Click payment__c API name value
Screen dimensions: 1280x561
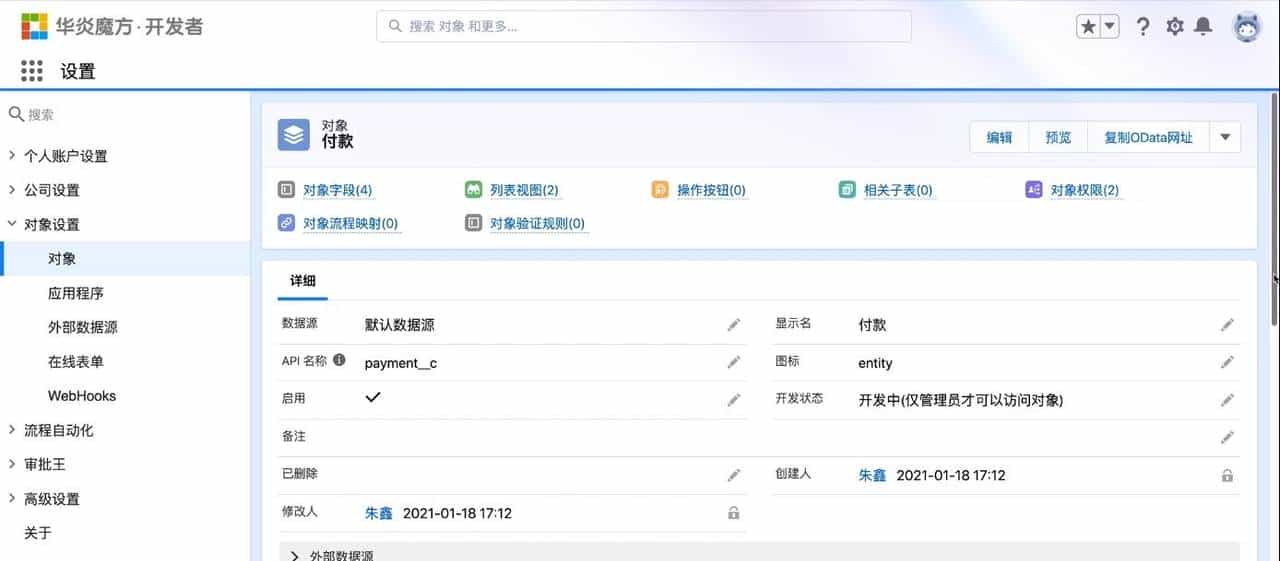pos(401,363)
